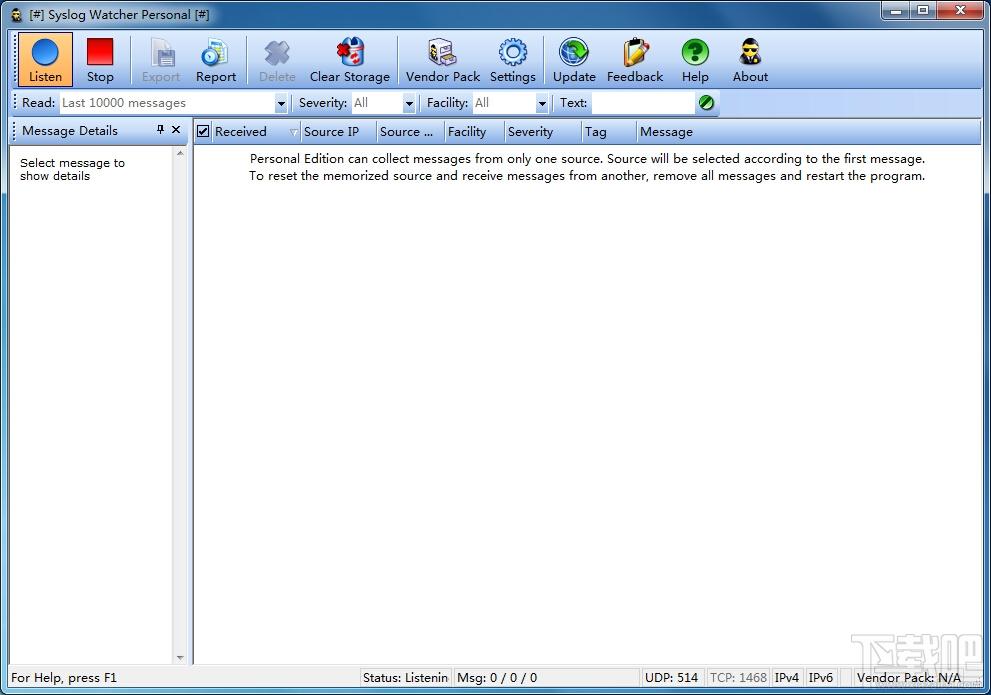The height and width of the screenshot is (695, 991).
Task: Open Help from the toolbar
Action: coord(695,59)
